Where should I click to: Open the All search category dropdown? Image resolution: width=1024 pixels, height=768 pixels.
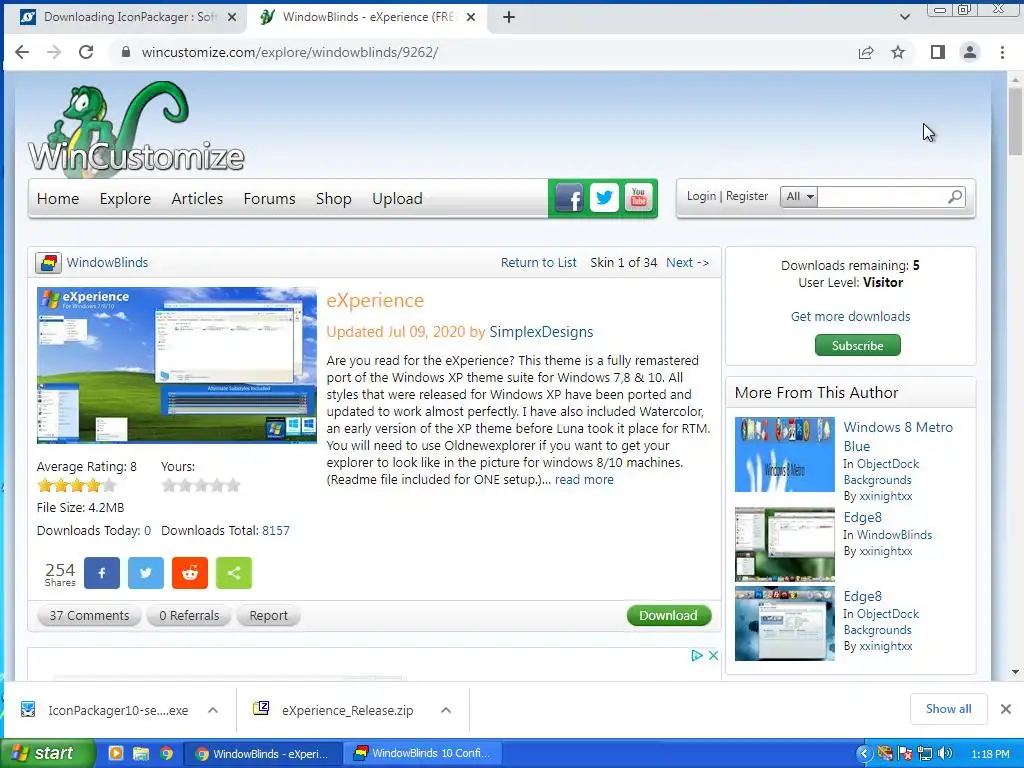click(799, 197)
